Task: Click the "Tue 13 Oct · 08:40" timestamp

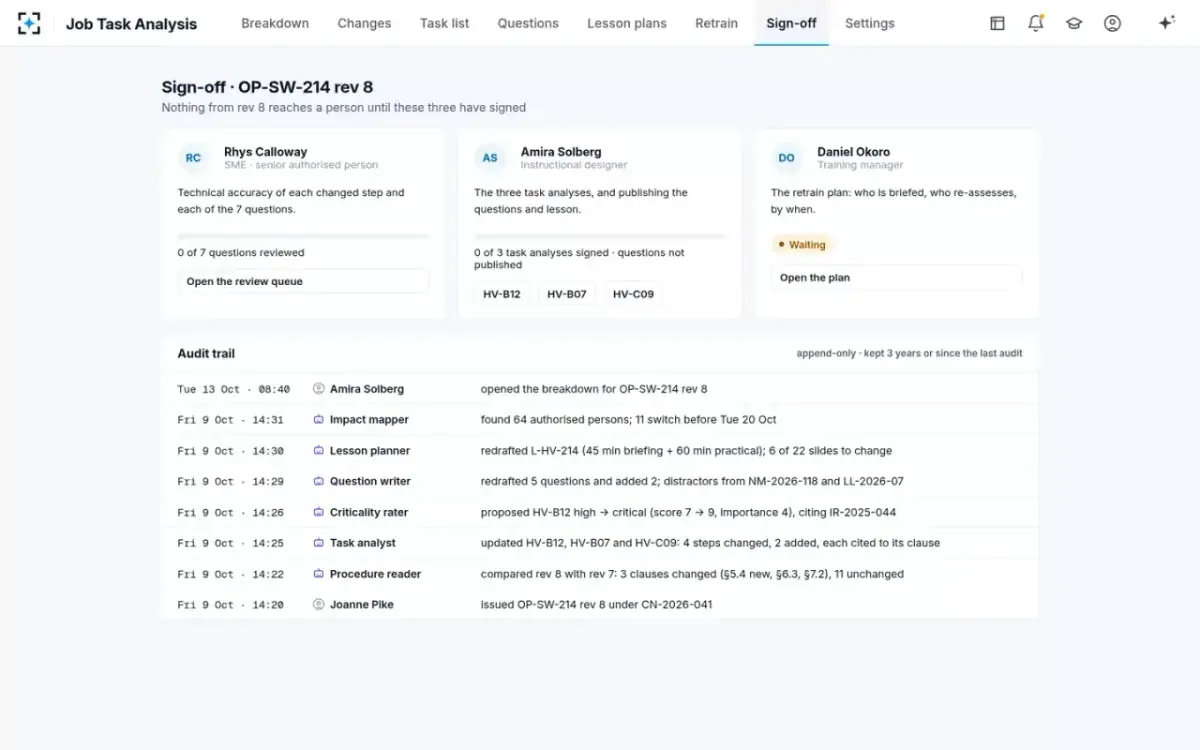Action: tap(234, 389)
